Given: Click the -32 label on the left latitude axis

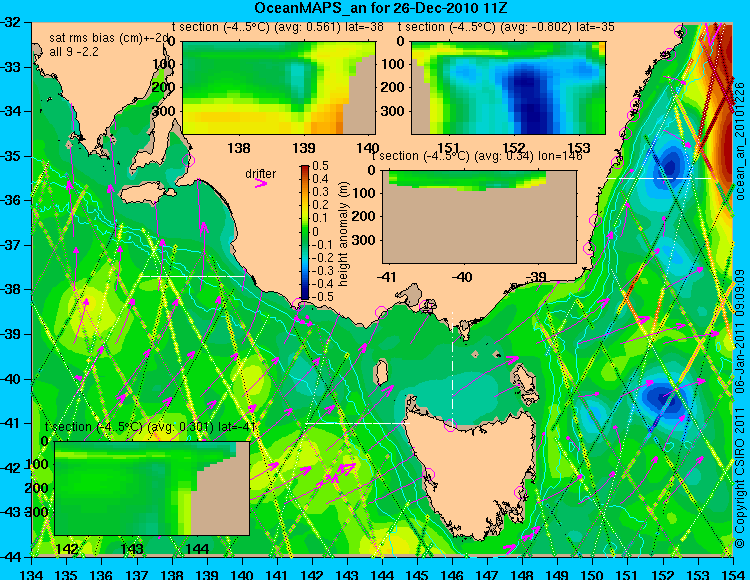Looking at the screenshot, I should [x=13, y=22].
